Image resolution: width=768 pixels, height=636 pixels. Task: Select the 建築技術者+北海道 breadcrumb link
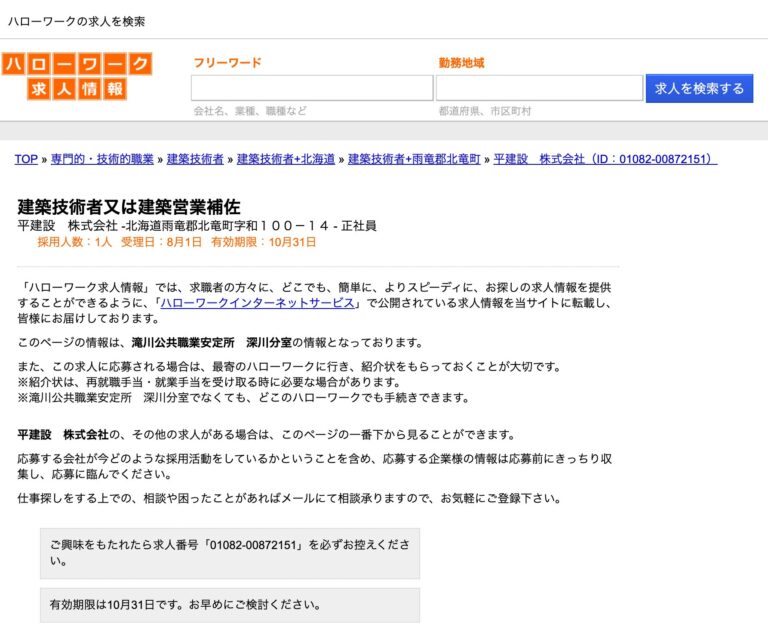click(x=286, y=159)
